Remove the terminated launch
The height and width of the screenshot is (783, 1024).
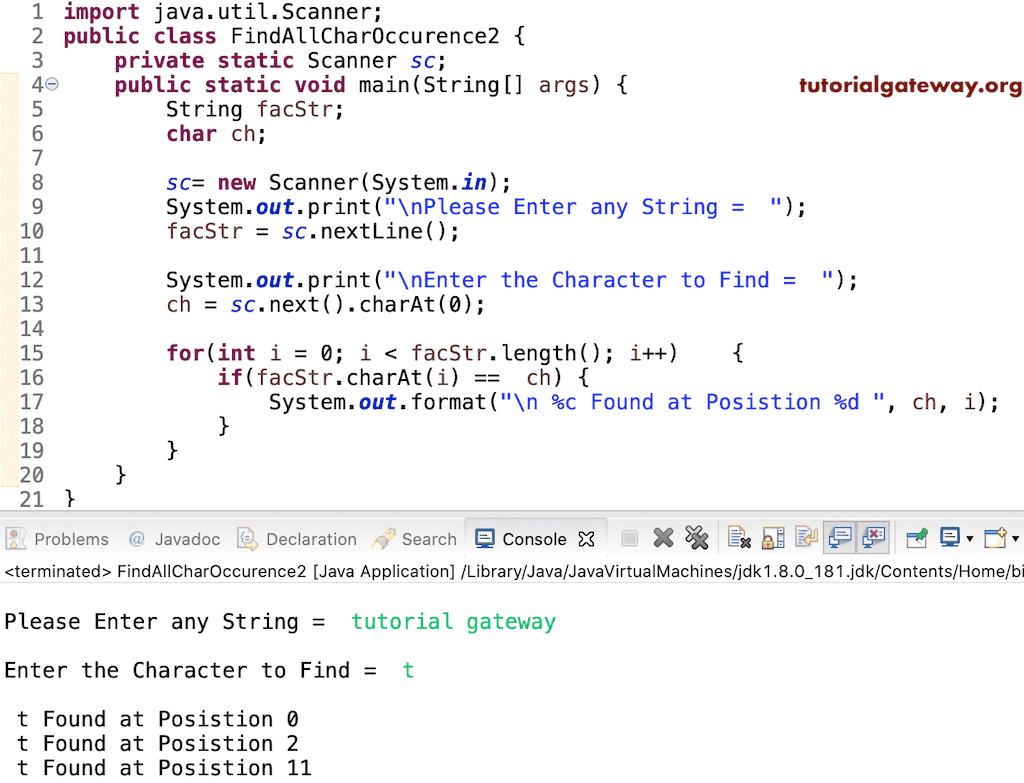point(663,537)
